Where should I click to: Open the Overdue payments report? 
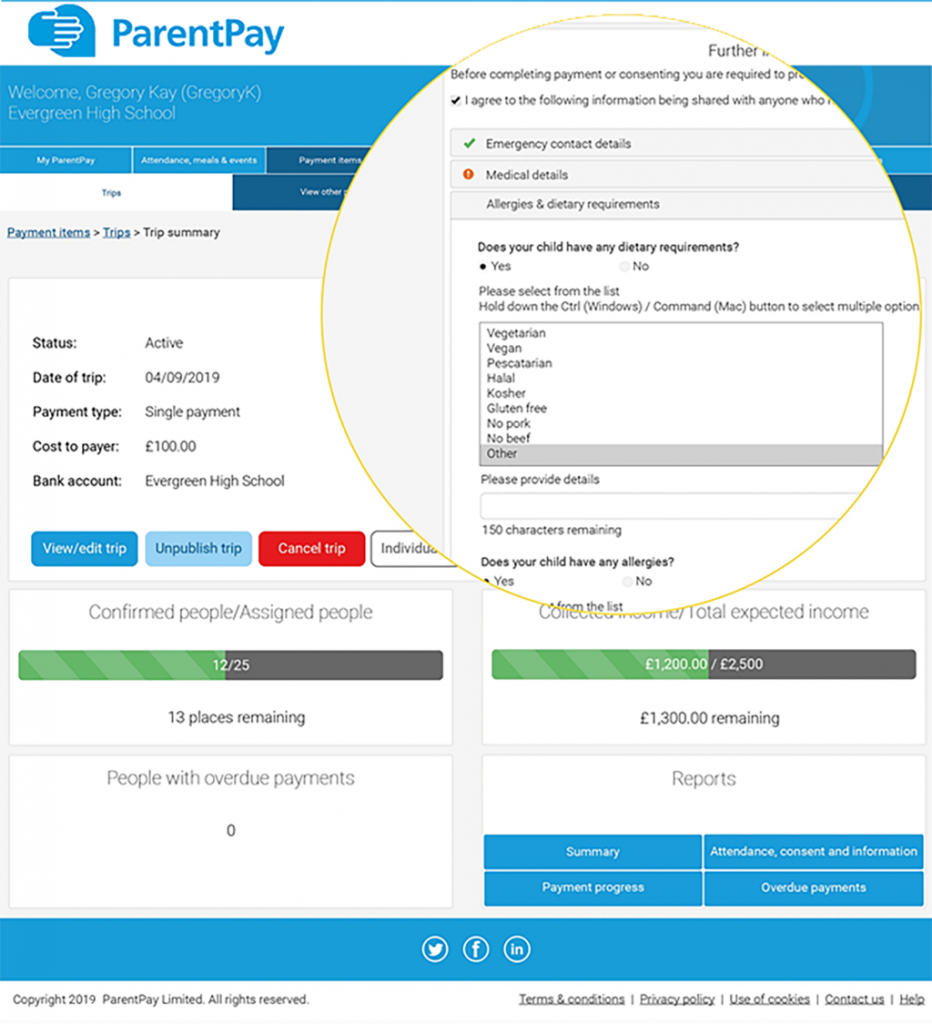813,888
